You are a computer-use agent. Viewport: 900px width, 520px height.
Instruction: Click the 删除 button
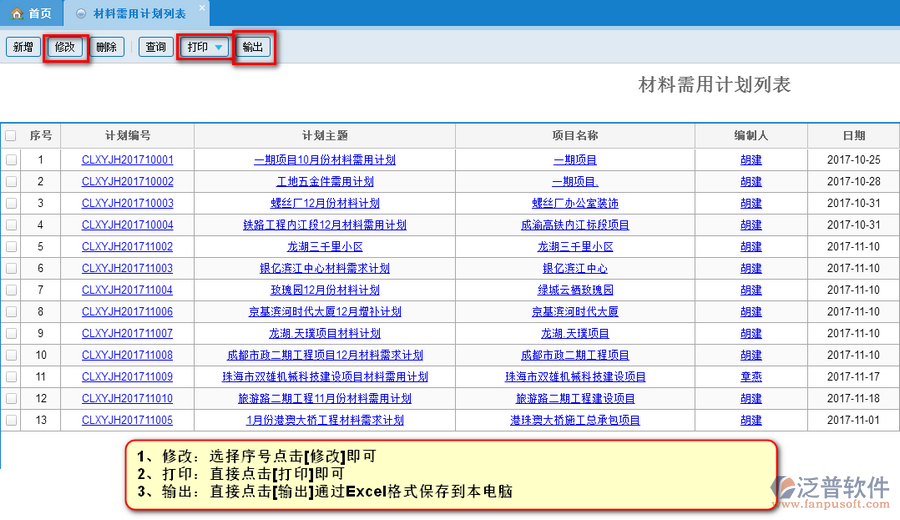coord(107,47)
